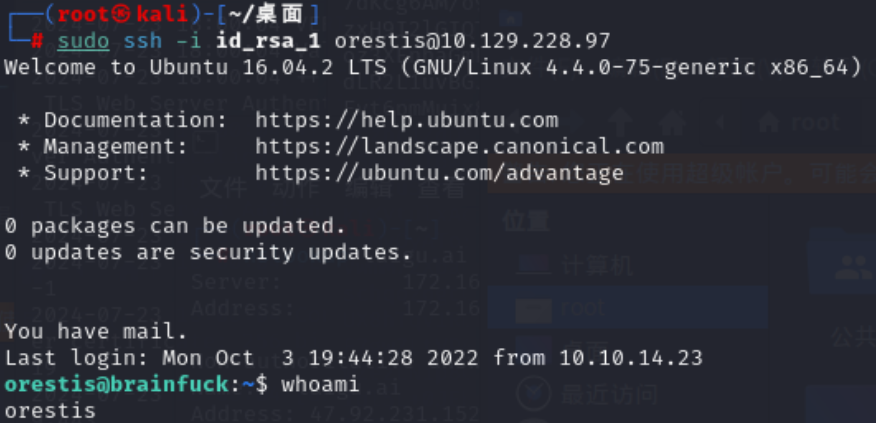Select the highlighted root entry in 位置 sidebar

click(x=628, y=308)
